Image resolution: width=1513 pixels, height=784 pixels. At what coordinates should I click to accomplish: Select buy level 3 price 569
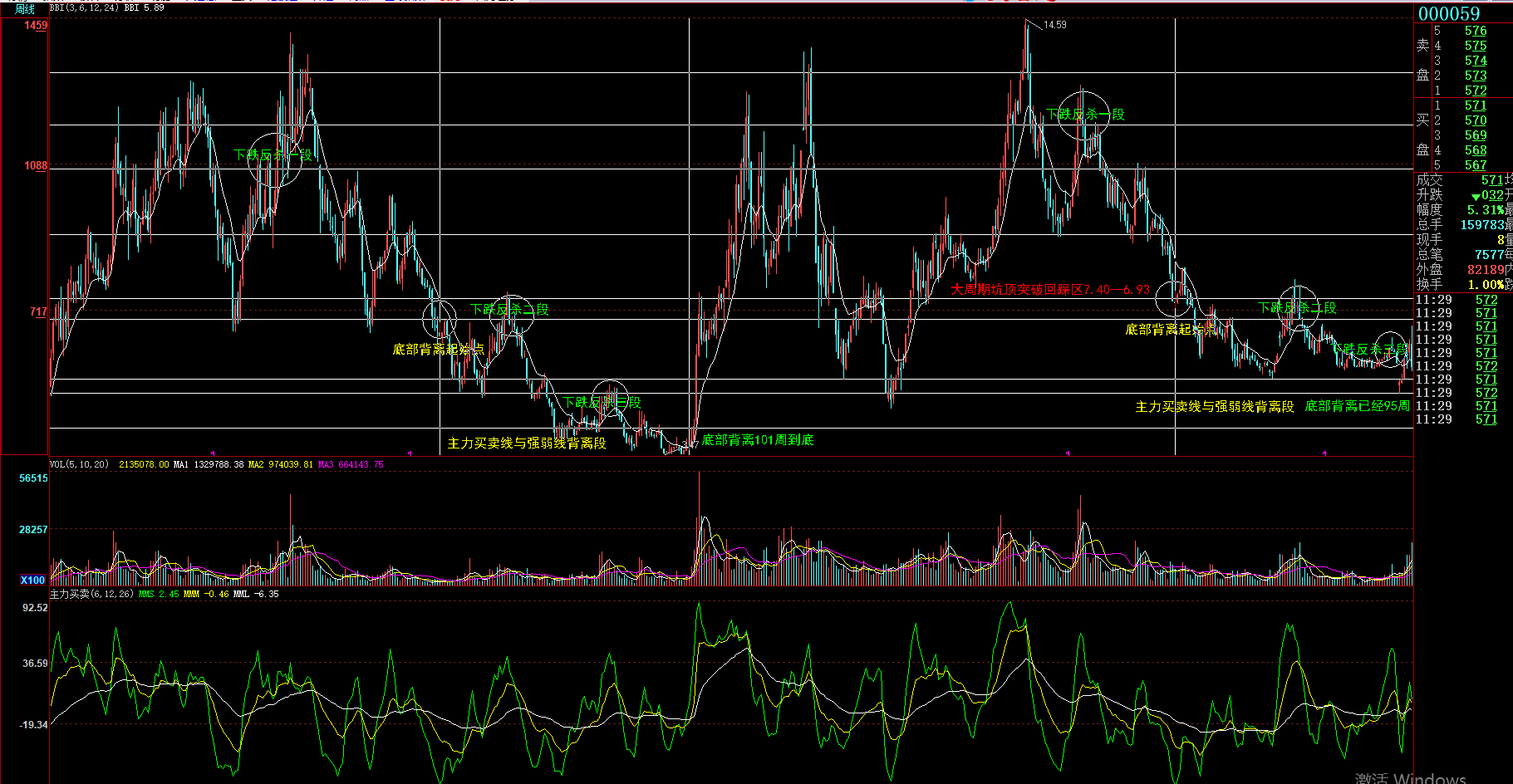(x=1476, y=135)
